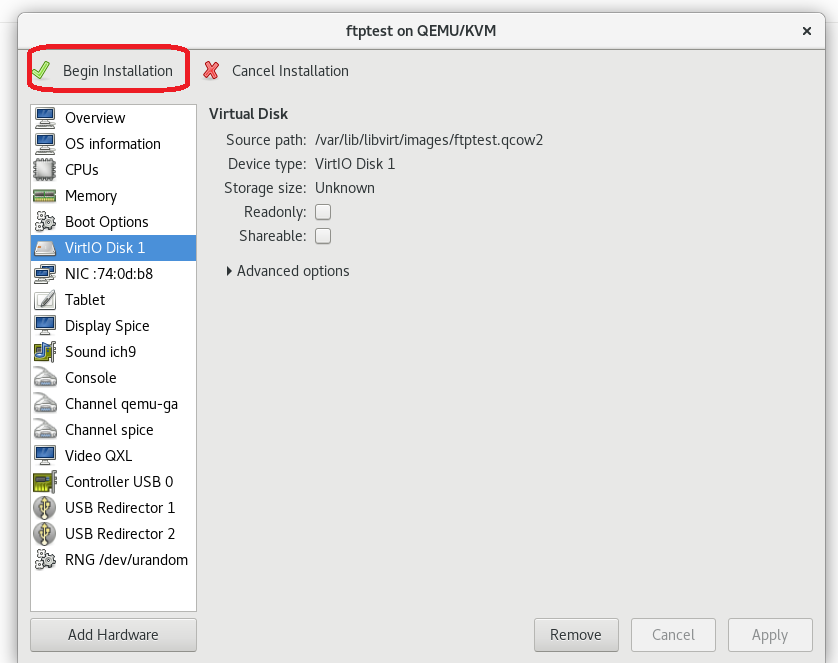Click the VirtIO Disk 1 drive icon
The height and width of the screenshot is (663, 838).
[x=45, y=248]
